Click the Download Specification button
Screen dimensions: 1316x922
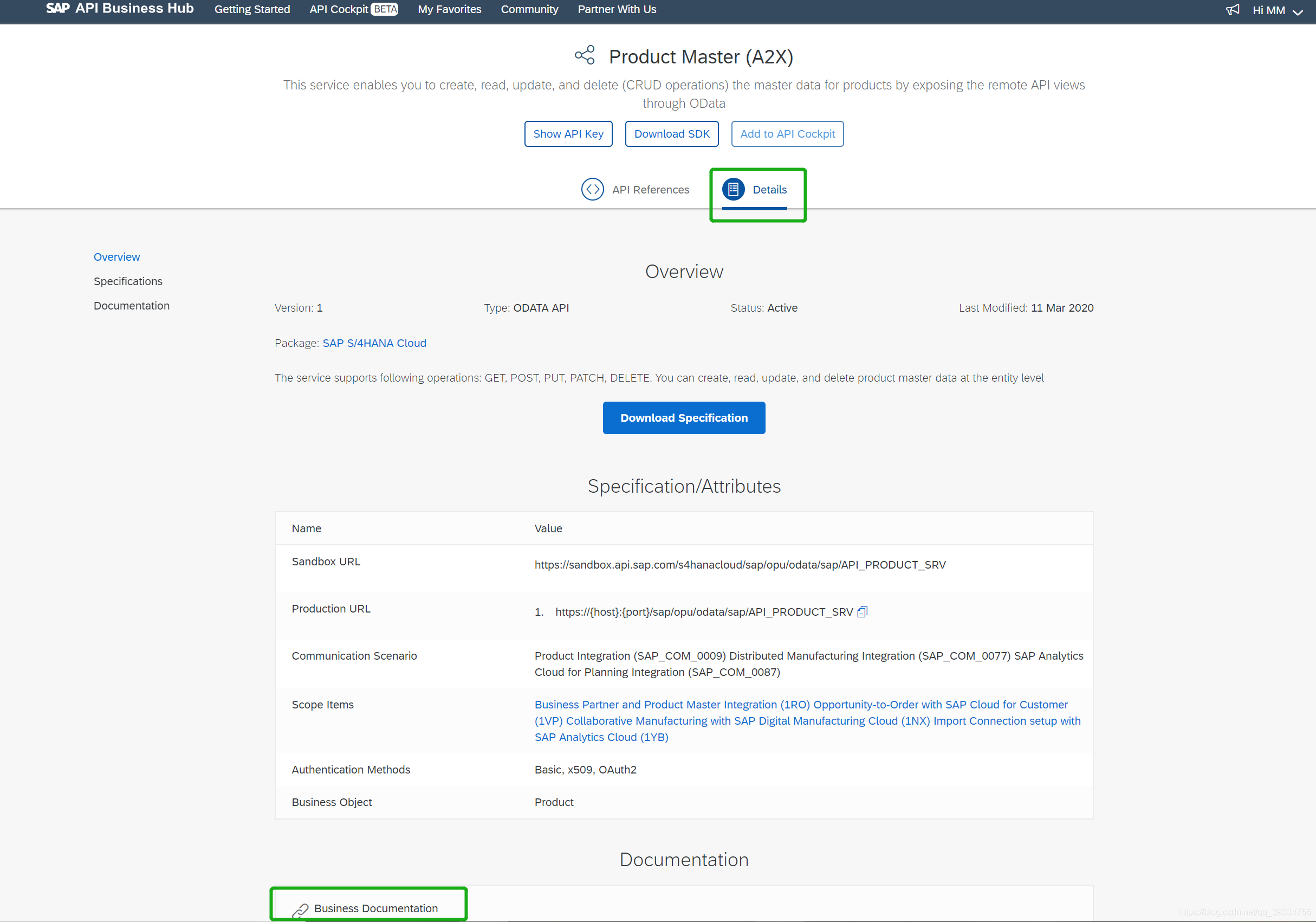(684, 417)
